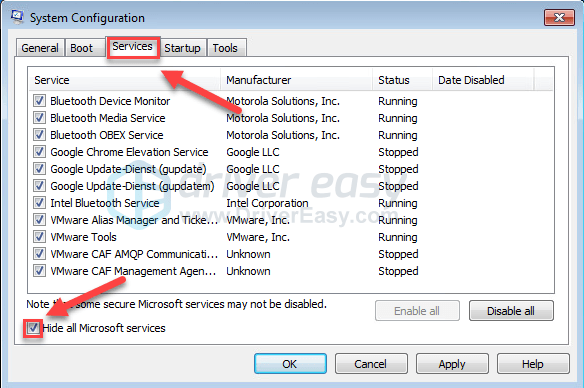The width and height of the screenshot is (584, 388).
Task: Uncheck VMware CAF Management Agent checkbox
Action: click(39, 271)
